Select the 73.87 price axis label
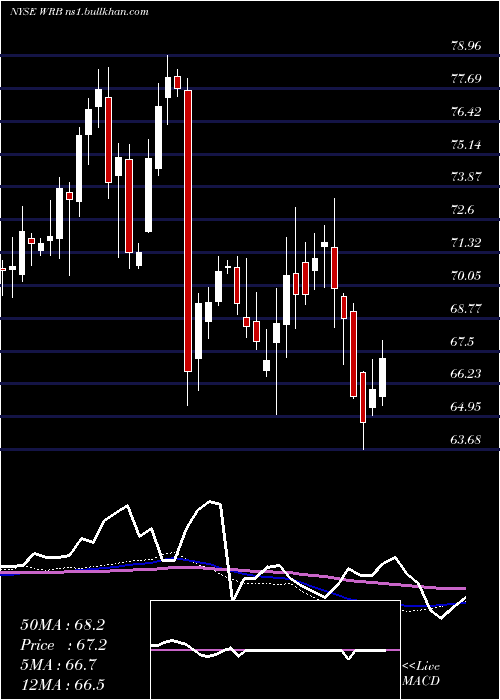The width and height of the screenshot is (500, 700). point(466,177)
